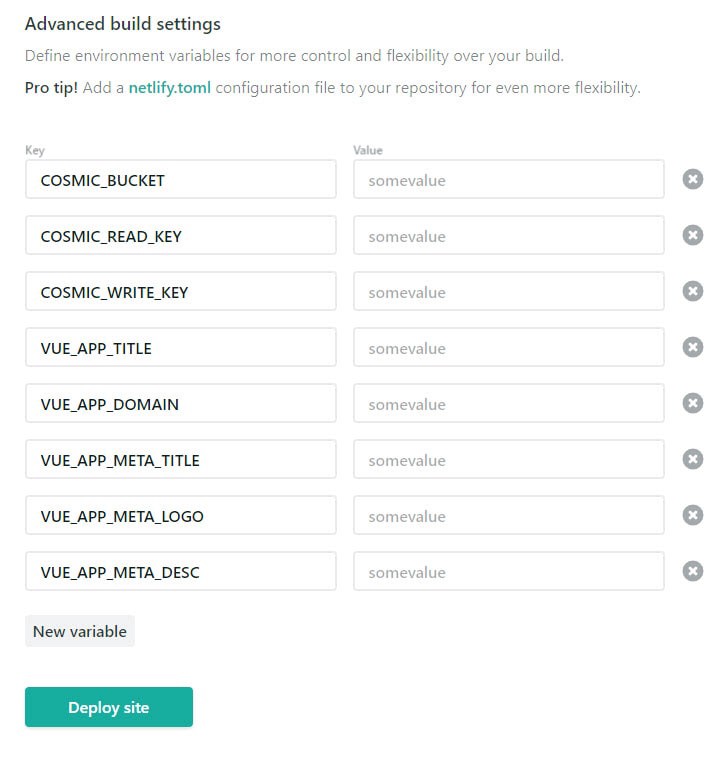
Task: Remove the VUE_APP_META_LOGO variable row
Action: 693,515
